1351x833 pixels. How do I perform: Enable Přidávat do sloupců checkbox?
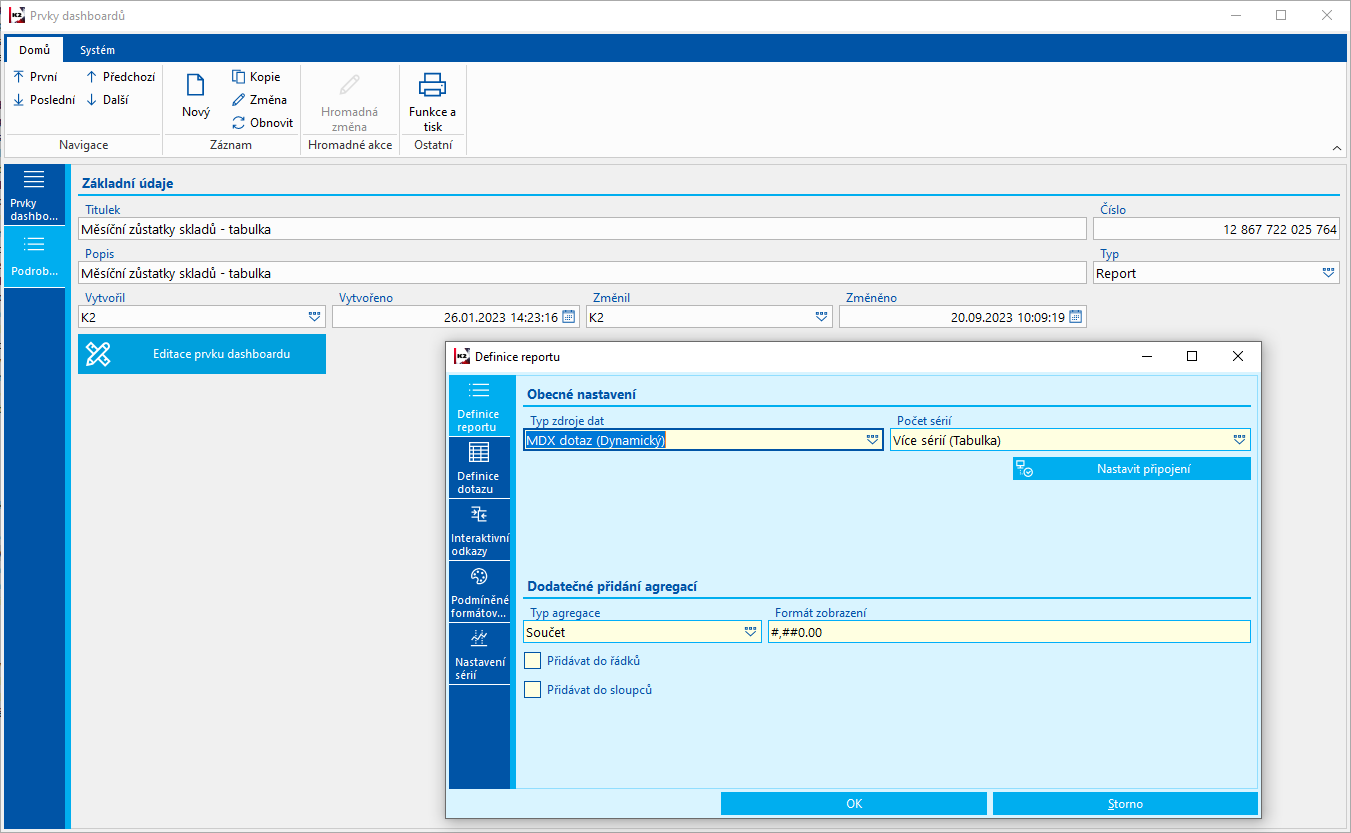532,690
